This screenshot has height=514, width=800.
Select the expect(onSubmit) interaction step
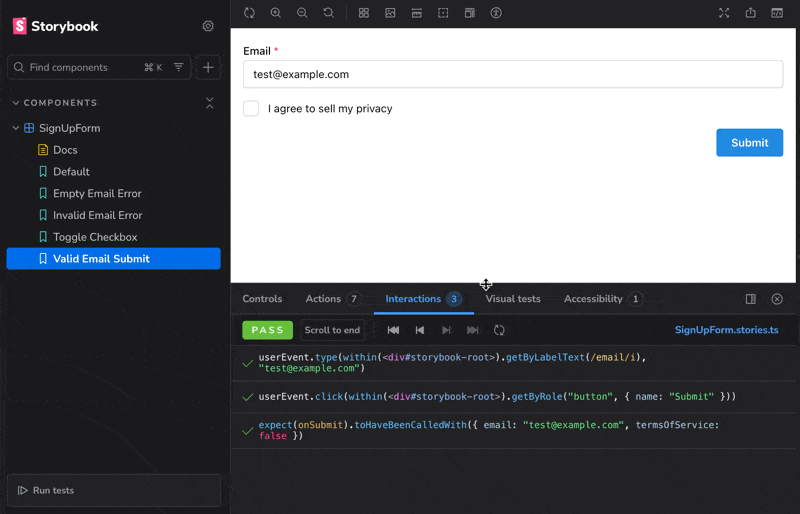point(513,431)
